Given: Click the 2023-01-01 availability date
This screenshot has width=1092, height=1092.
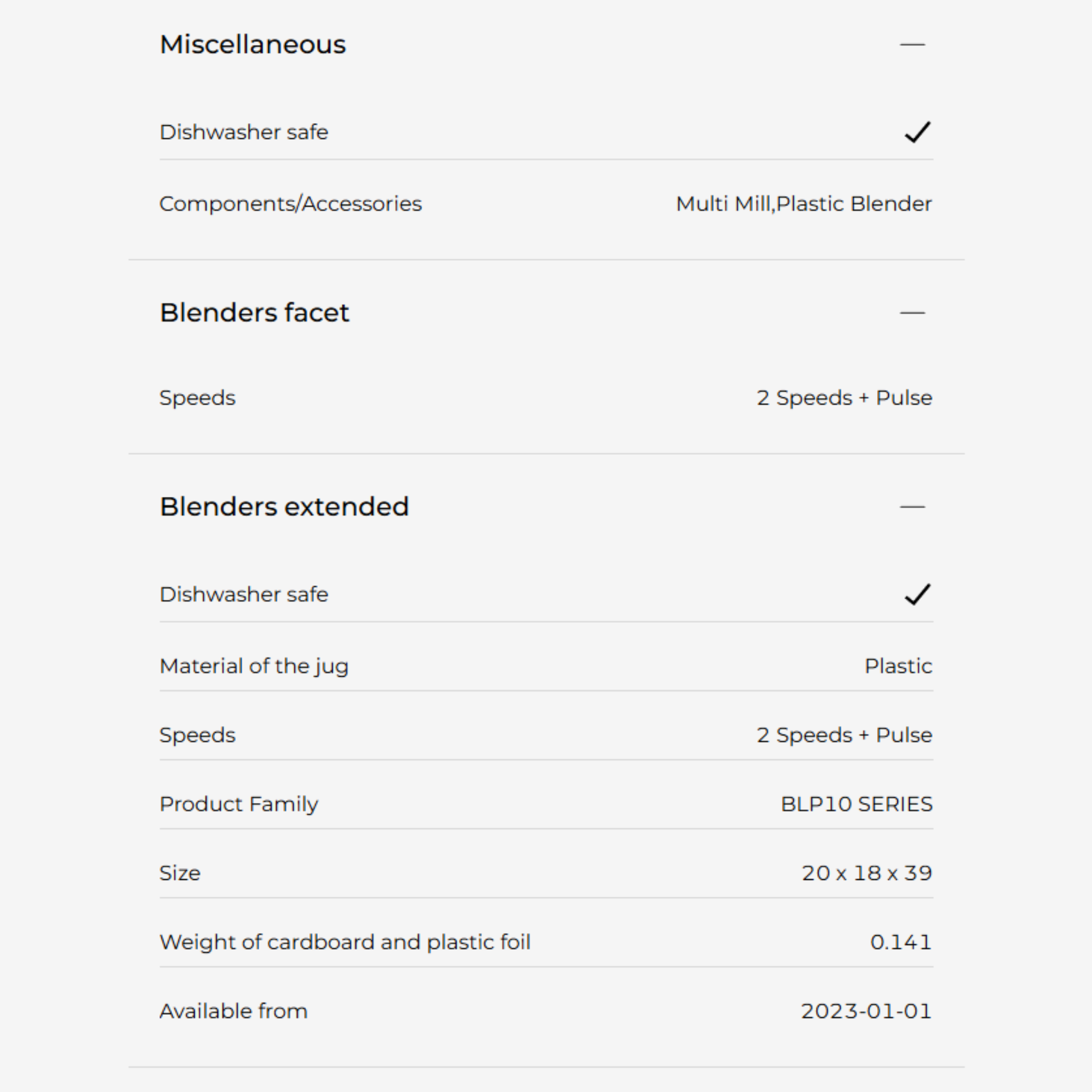Looking at the screenshot, I should pos(866,1011).
